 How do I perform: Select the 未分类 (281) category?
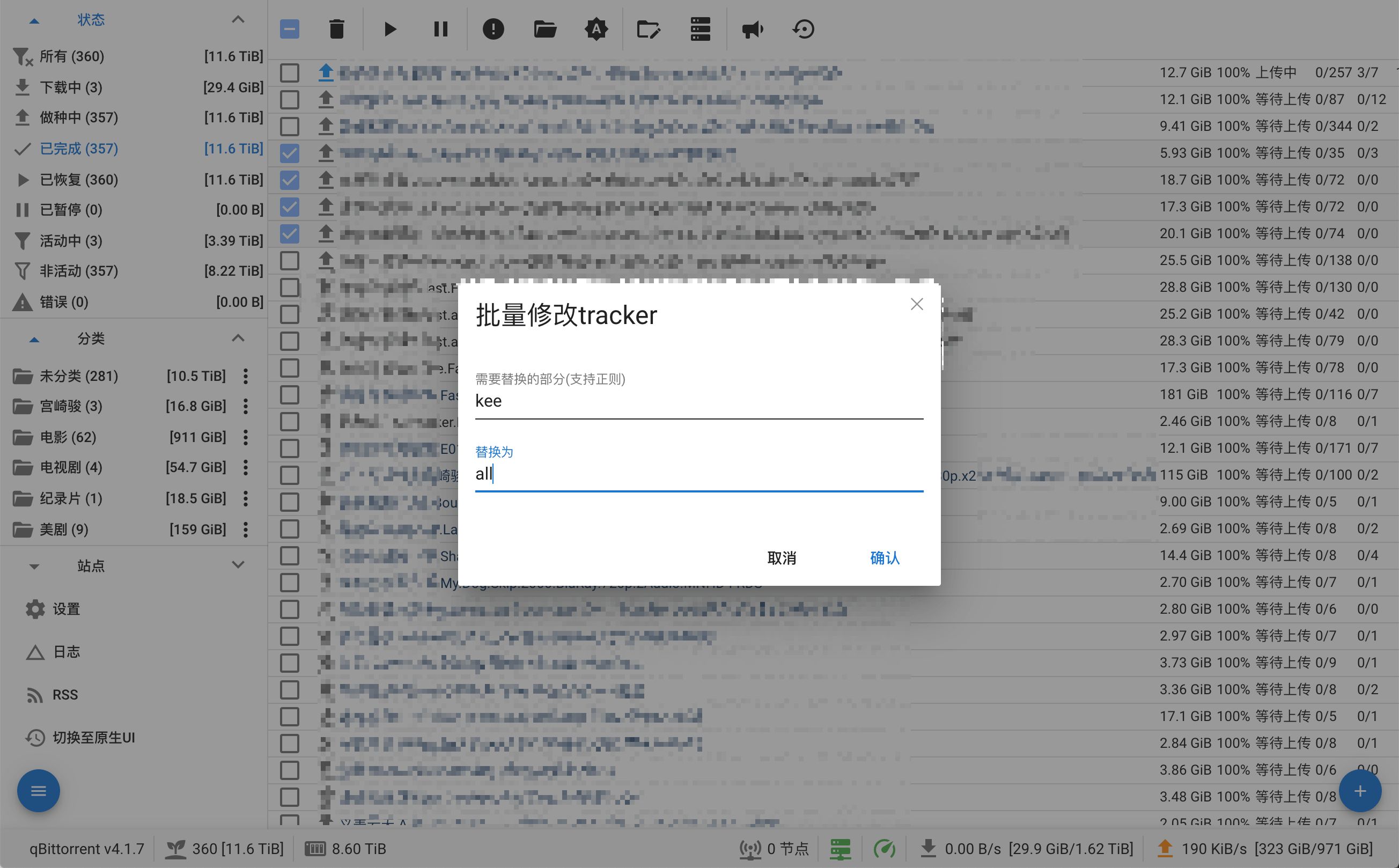pyautogui.click(x=120, y=376)
